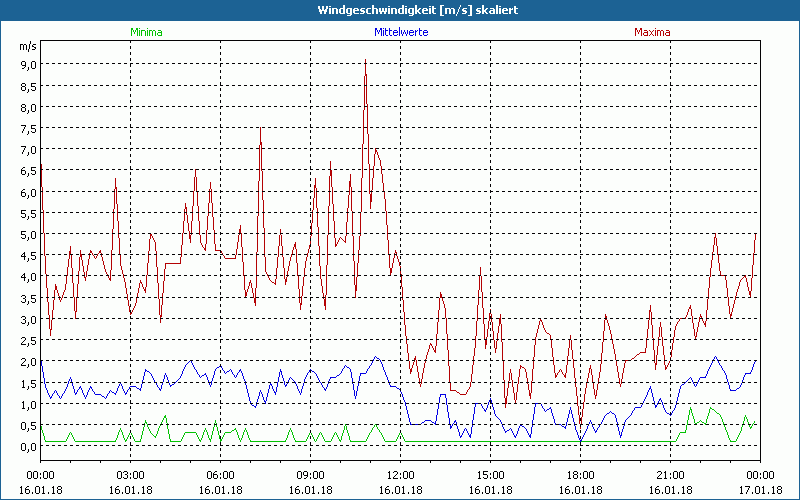Viewport: 800px width, 500px height.
Task: Click the 12:00 time axis label
Action: (401, 475)
